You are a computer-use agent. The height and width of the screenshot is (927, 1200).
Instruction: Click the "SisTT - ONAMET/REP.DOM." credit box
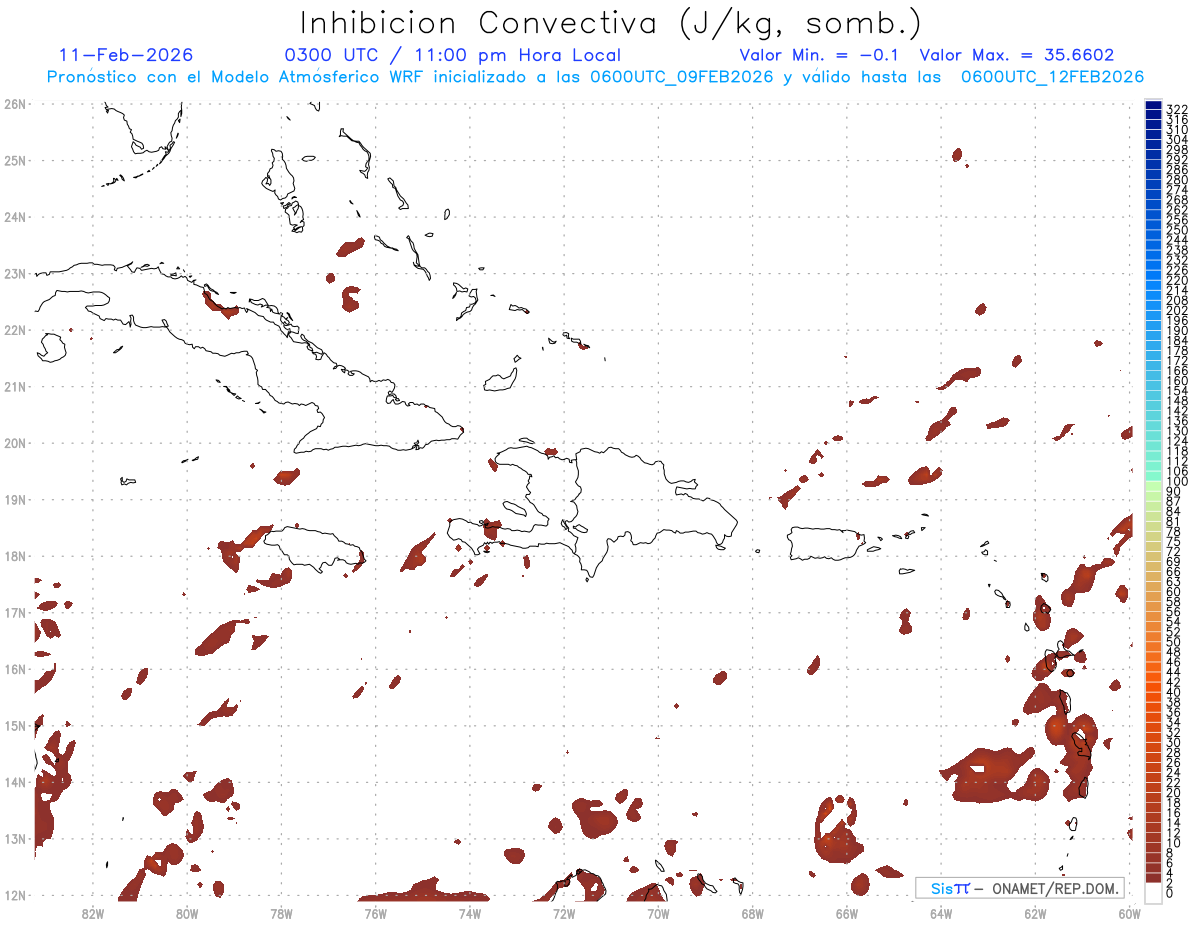[1020, 888]
